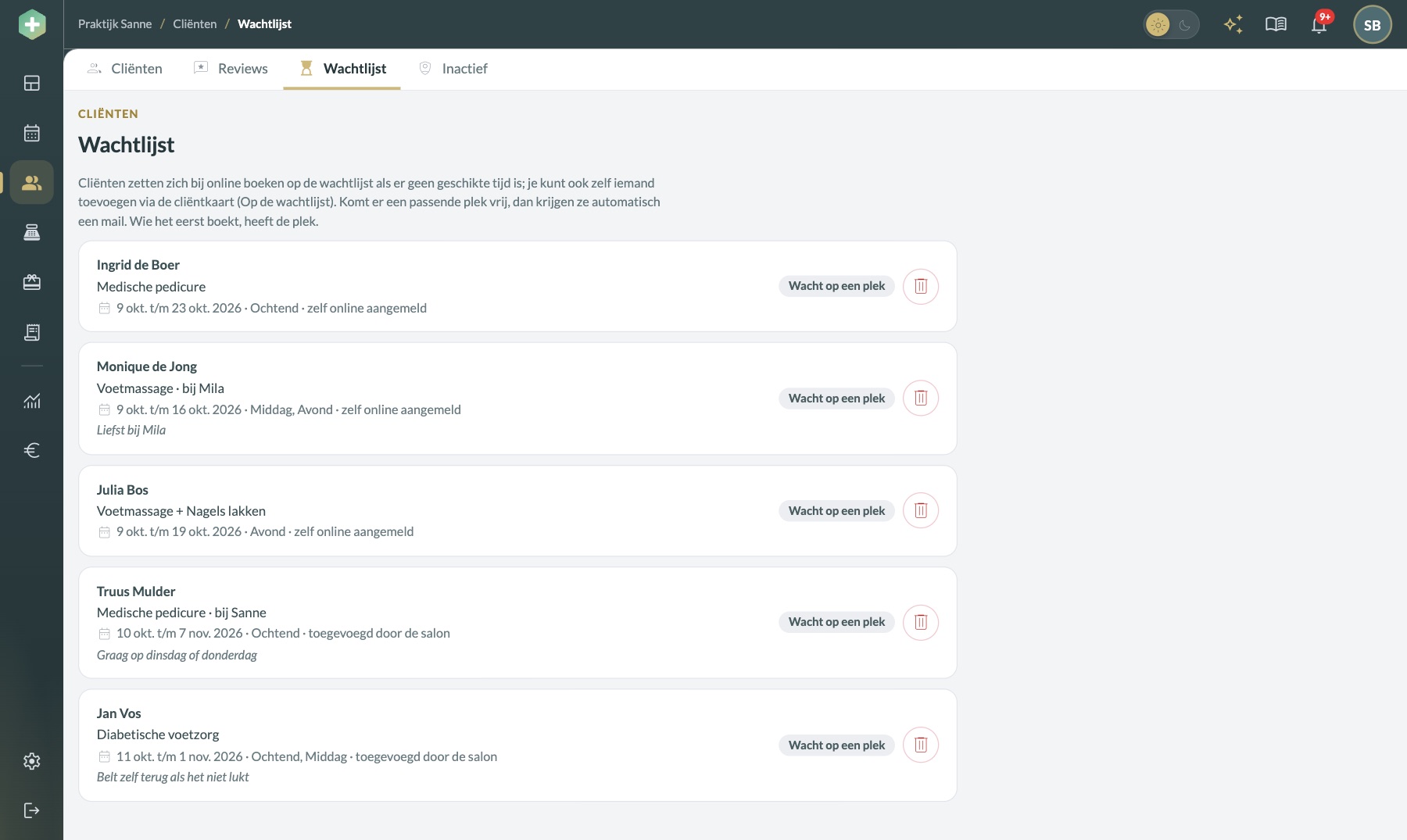Open the statistics chart icon in the sidebar
The width and height of the screenshot is (1407, 840).
pyautogui.click(x=32, y=401)
